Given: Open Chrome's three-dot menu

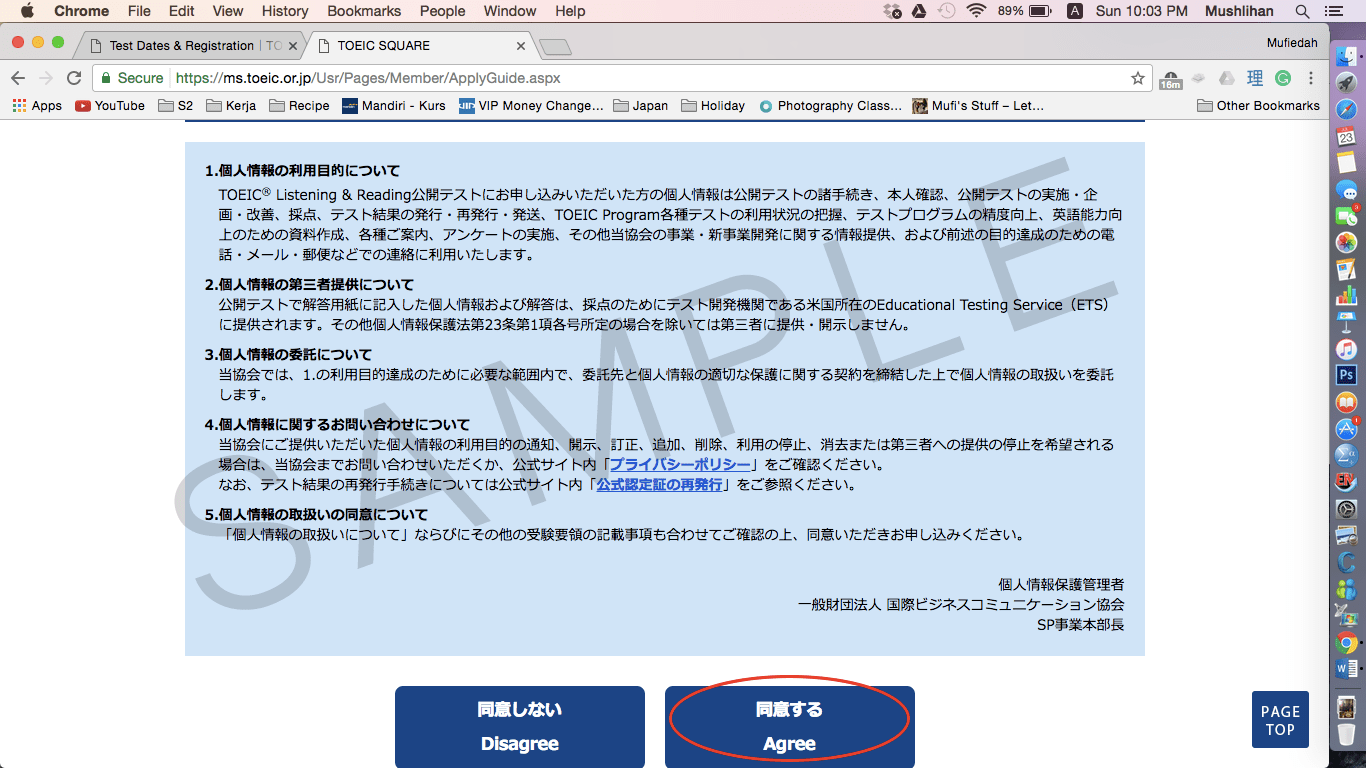Looking at the screenshot, I should tap(1311, 78).
